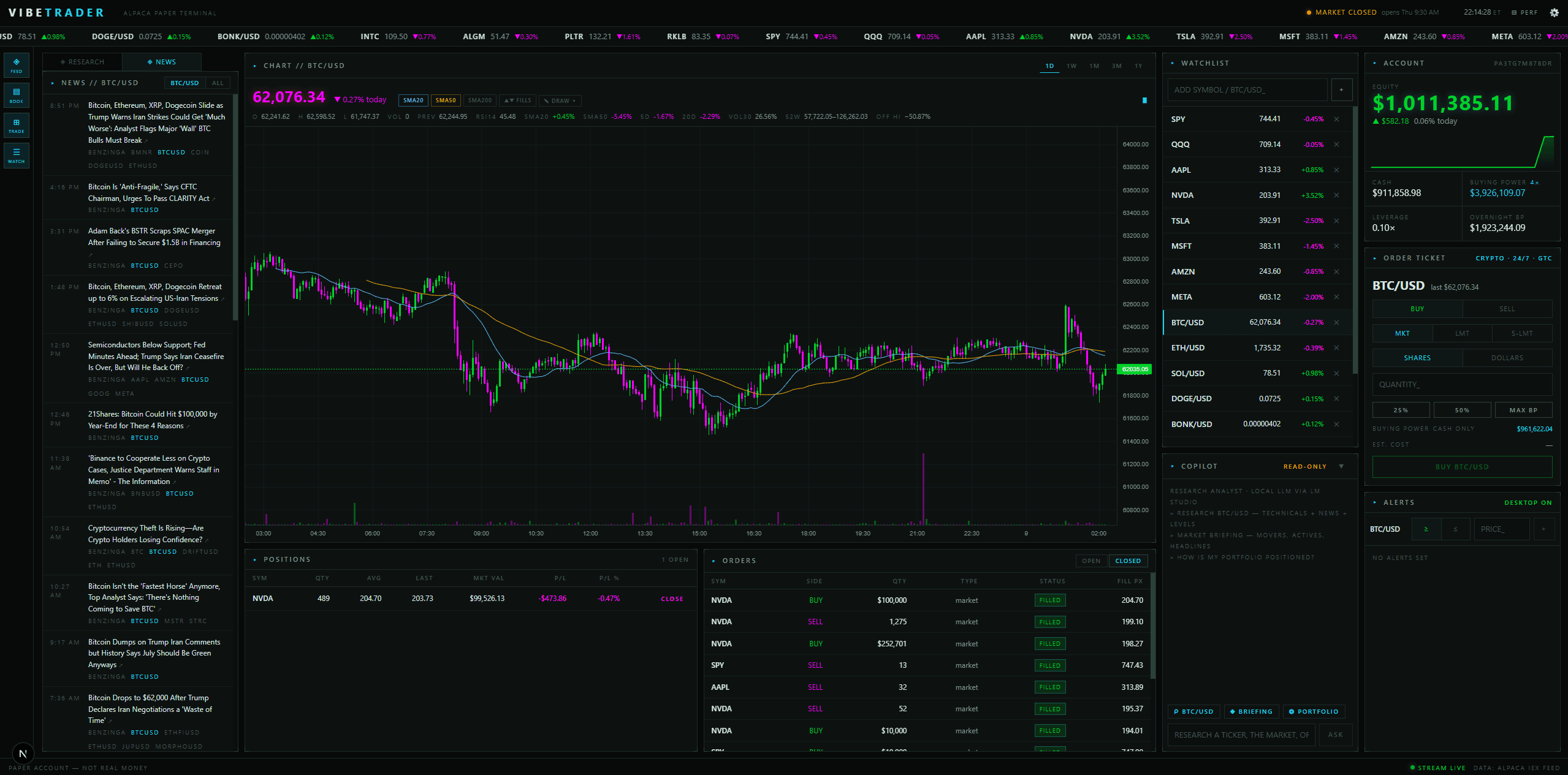
Task: Click the Next.js N badge icon
Action: coord(23,754)
